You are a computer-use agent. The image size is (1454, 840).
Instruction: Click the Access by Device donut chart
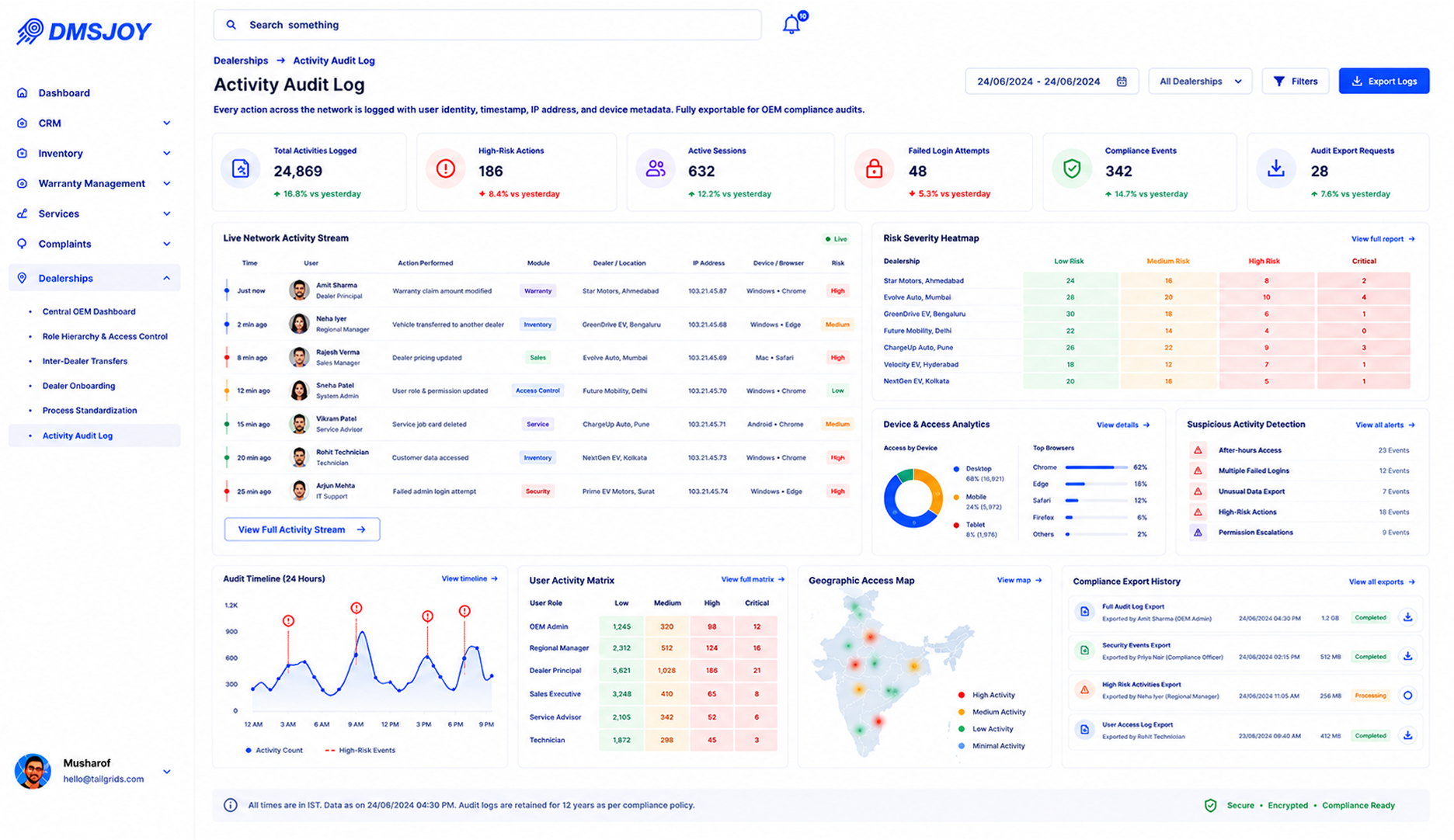pyautogui.click(x=913, y=498)
